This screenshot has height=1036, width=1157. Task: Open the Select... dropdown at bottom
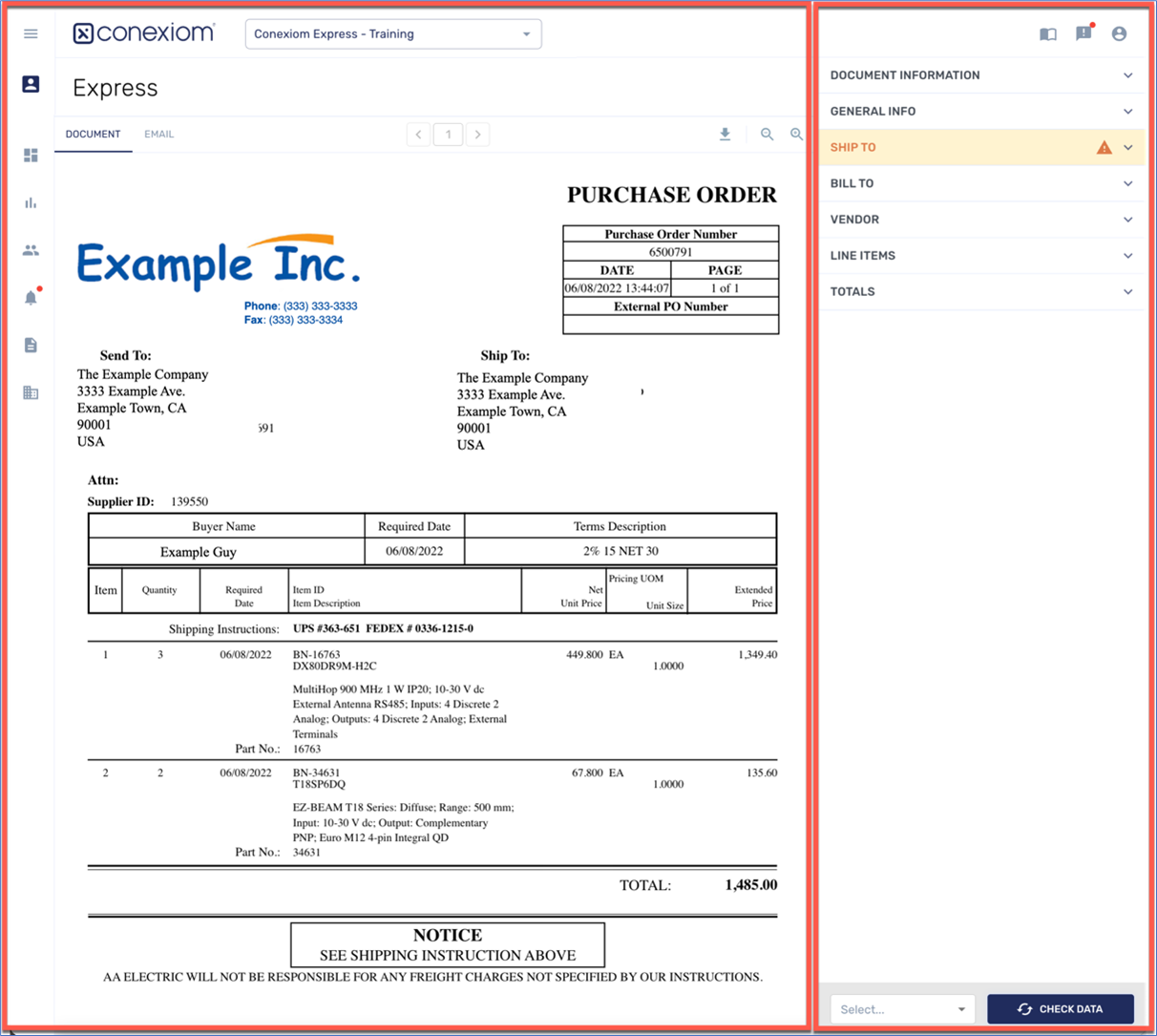point(902,1009)
